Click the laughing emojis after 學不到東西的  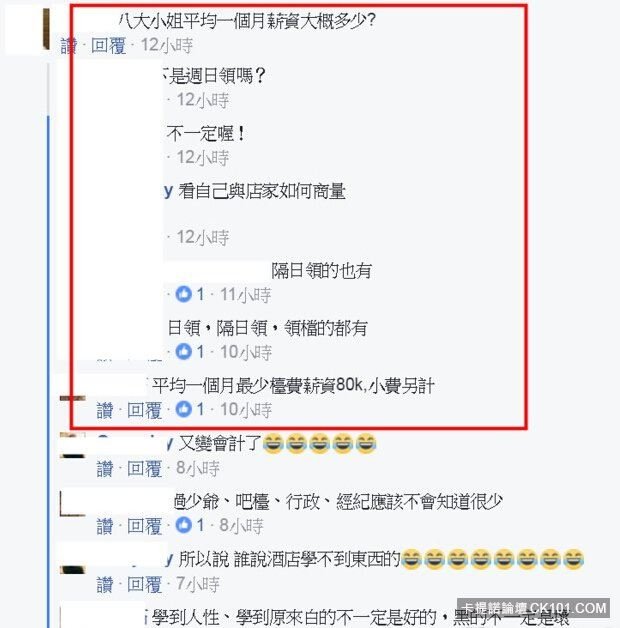click(492, 559)
